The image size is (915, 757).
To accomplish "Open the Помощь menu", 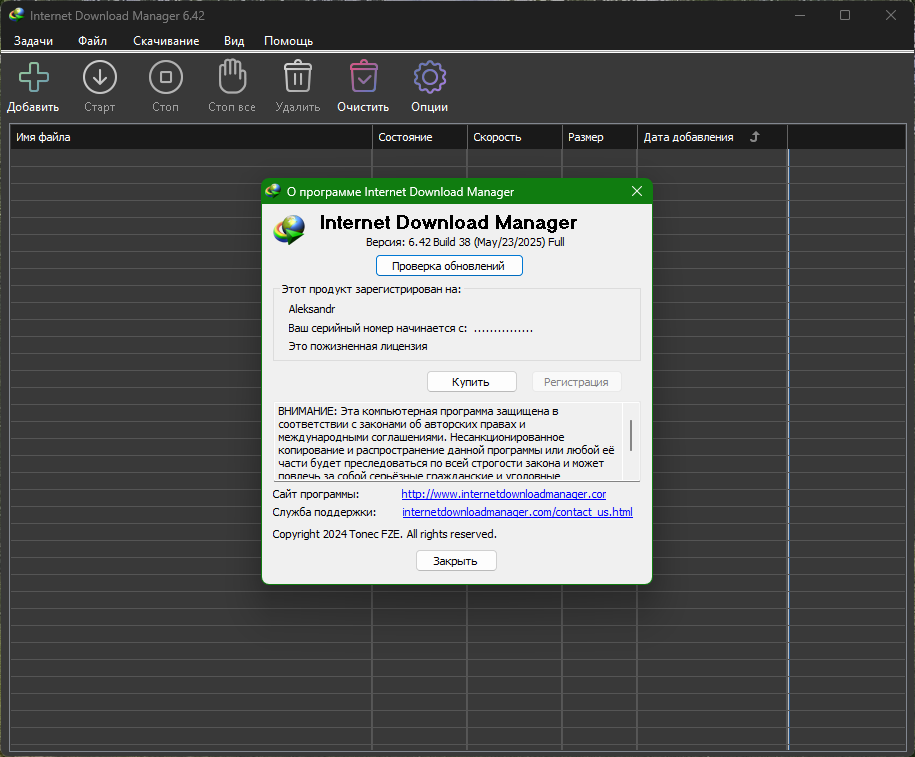I will point(288,41).
